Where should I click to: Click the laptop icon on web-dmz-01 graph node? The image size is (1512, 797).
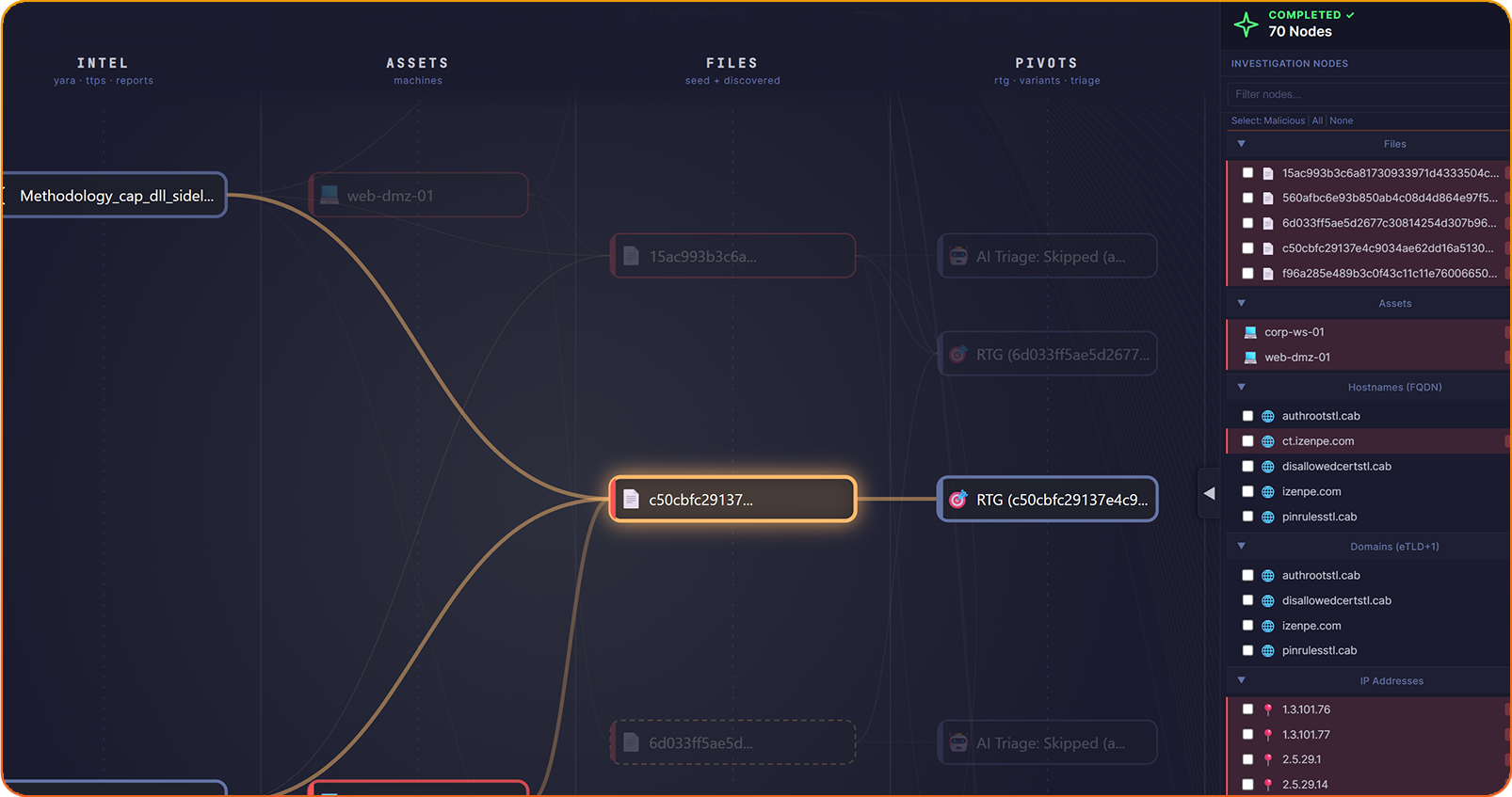[x=330, y=195]
